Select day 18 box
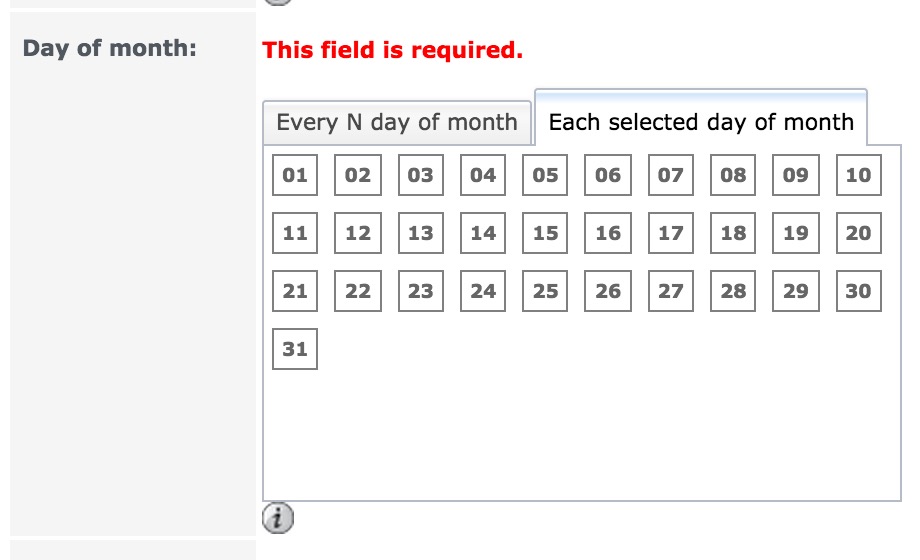The height and width of the screenshot is (560, 920). pyautogui.click(x=733, y=233)
